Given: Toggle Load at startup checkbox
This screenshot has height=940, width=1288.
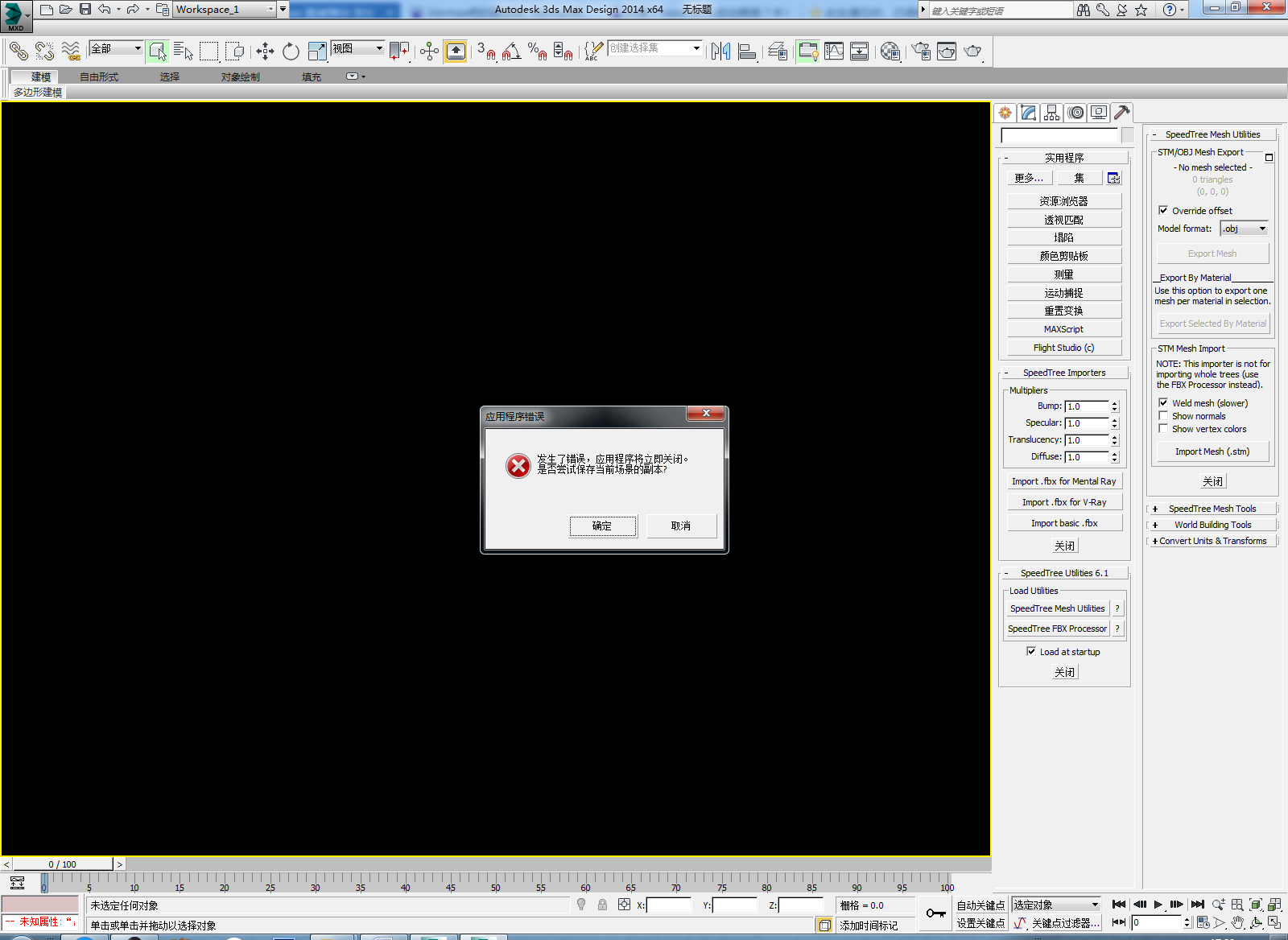Looking at the screenshot, I should pos(1031,651).
